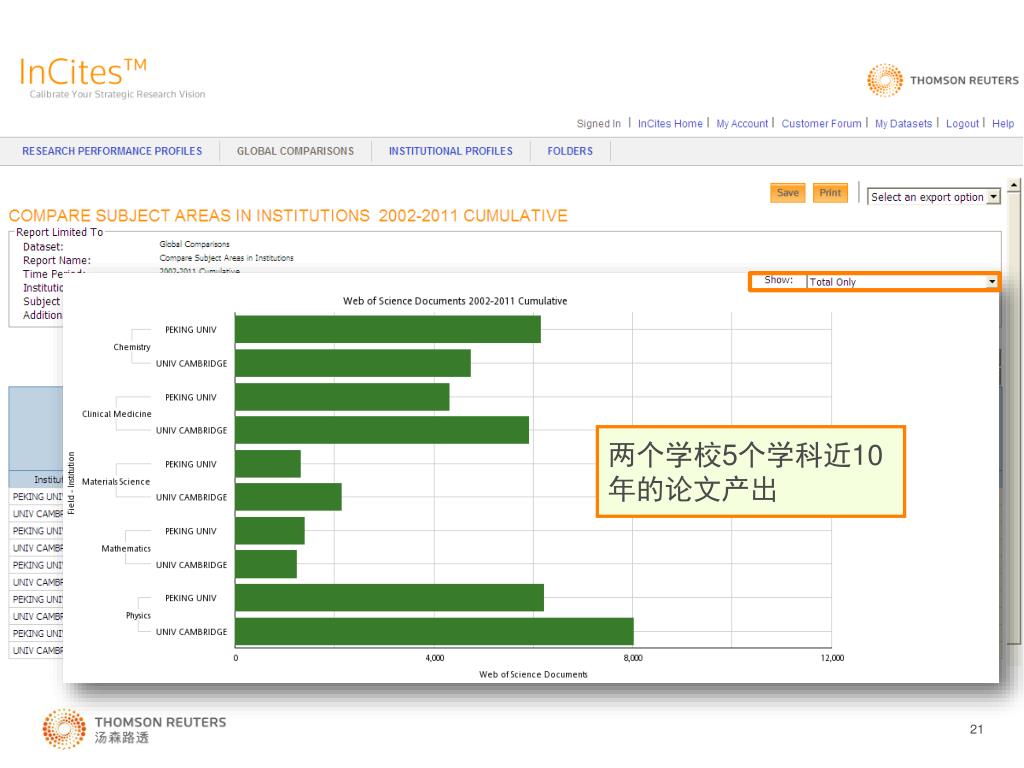Open the My Account link
1024x768 pixels.
742,123
